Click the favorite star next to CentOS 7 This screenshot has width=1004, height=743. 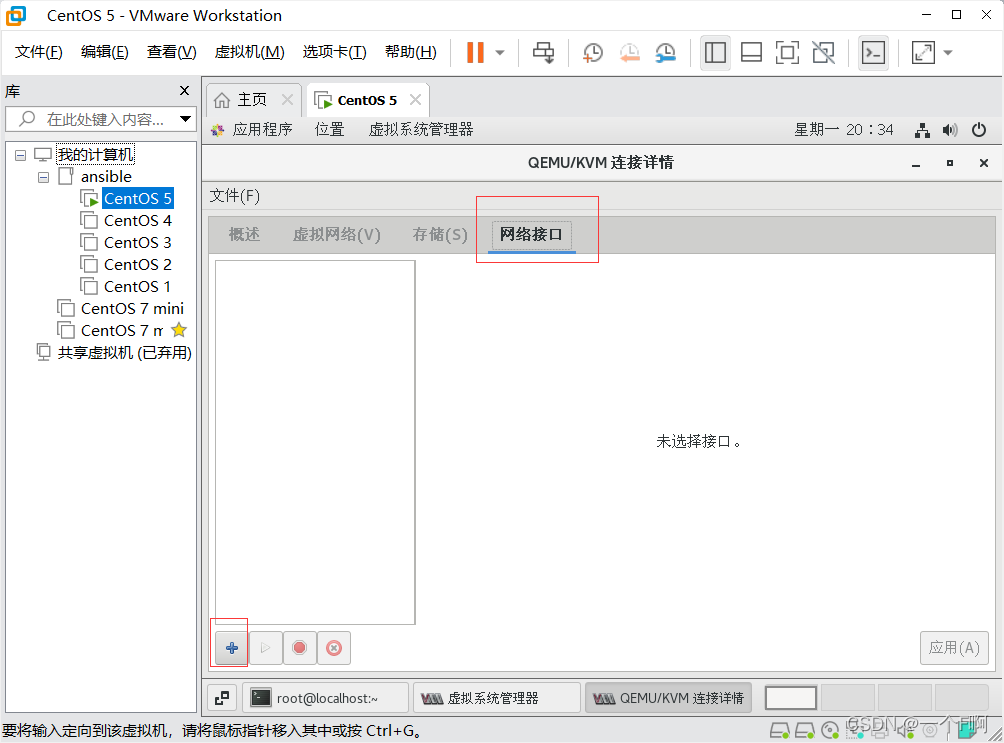pyautogui.click(x=179, y=330)
